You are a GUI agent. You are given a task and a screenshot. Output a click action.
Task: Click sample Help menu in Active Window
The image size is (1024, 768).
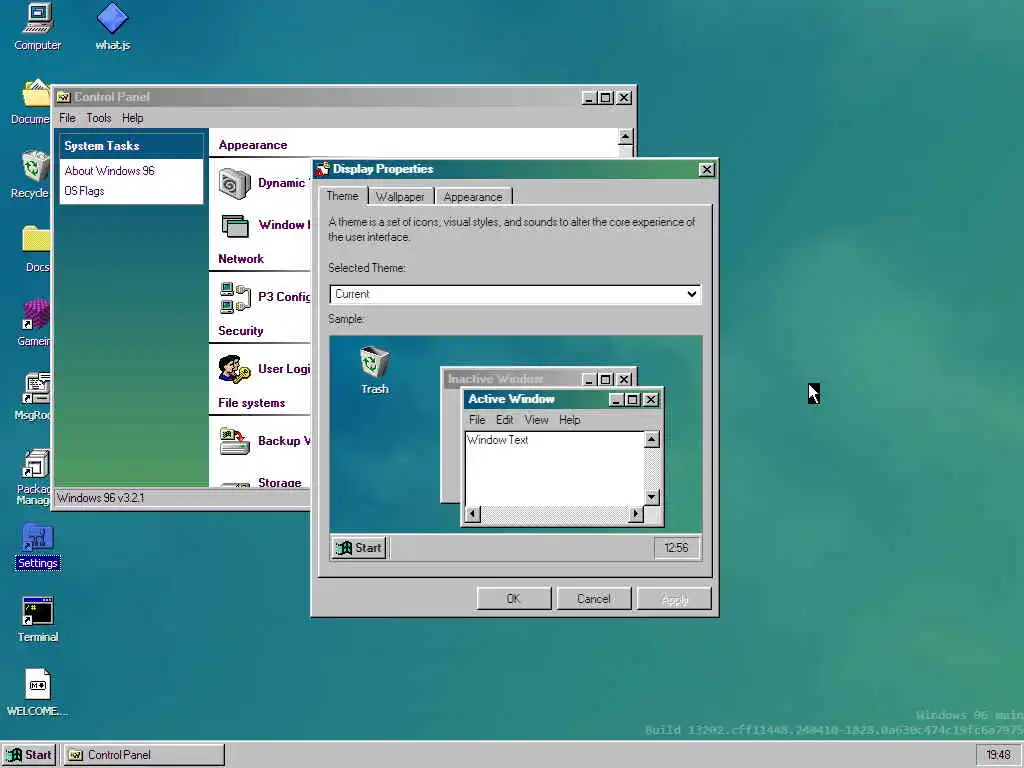point(569,420)
